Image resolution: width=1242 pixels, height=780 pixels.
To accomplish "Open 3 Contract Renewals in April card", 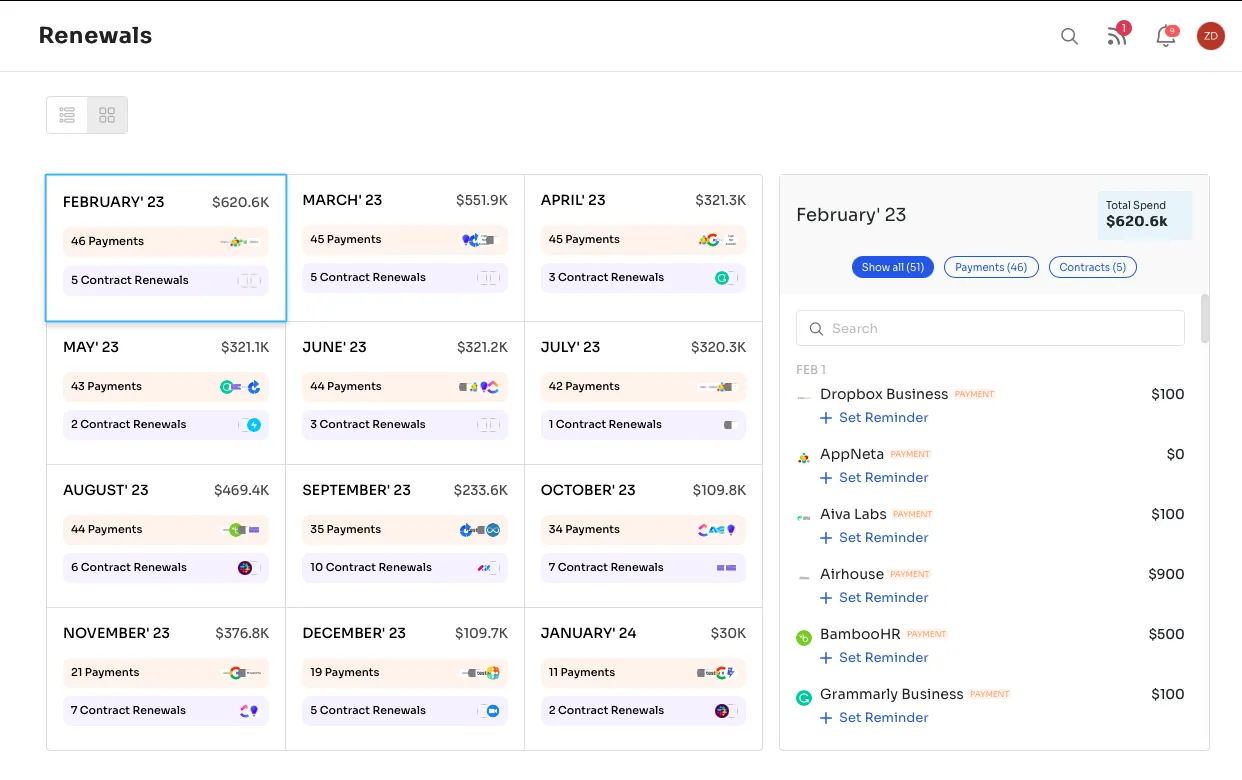I will tap(643, 277).
